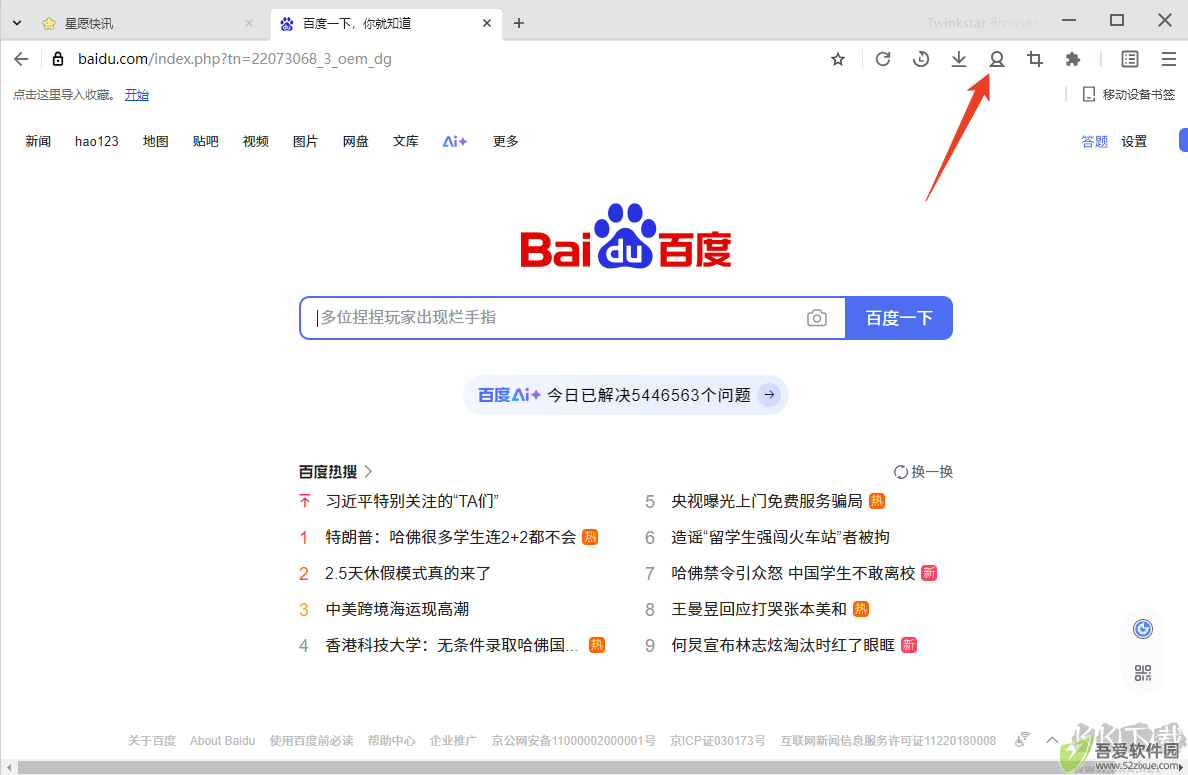Open 文库 navigation link
Screen dimensions: 1188x775
point(405,141)
